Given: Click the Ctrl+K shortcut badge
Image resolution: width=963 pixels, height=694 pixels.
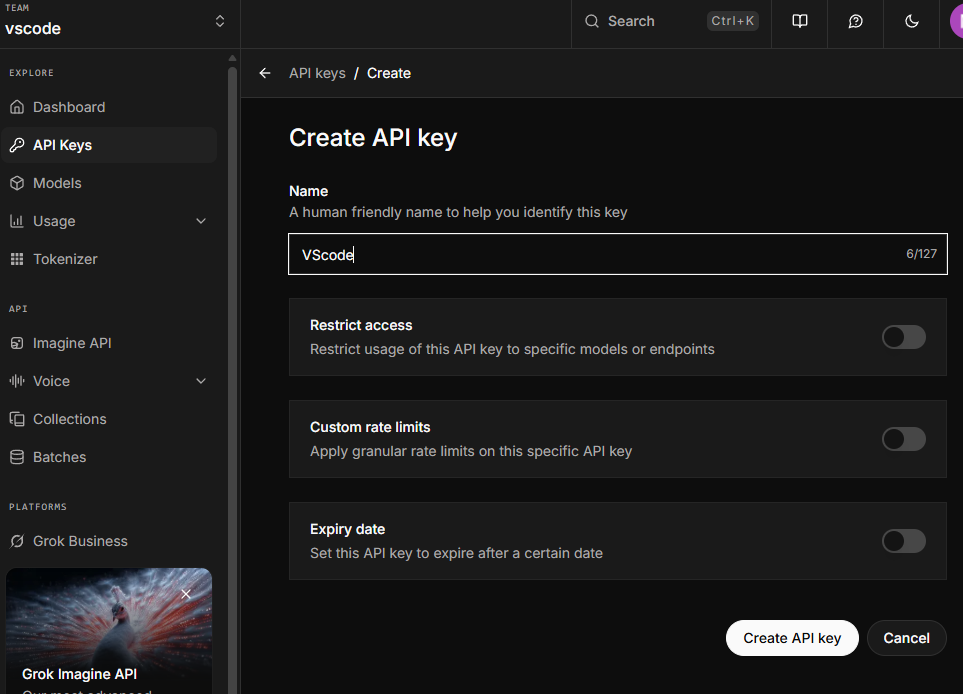Looking at the screenshot, I should 733,21.
